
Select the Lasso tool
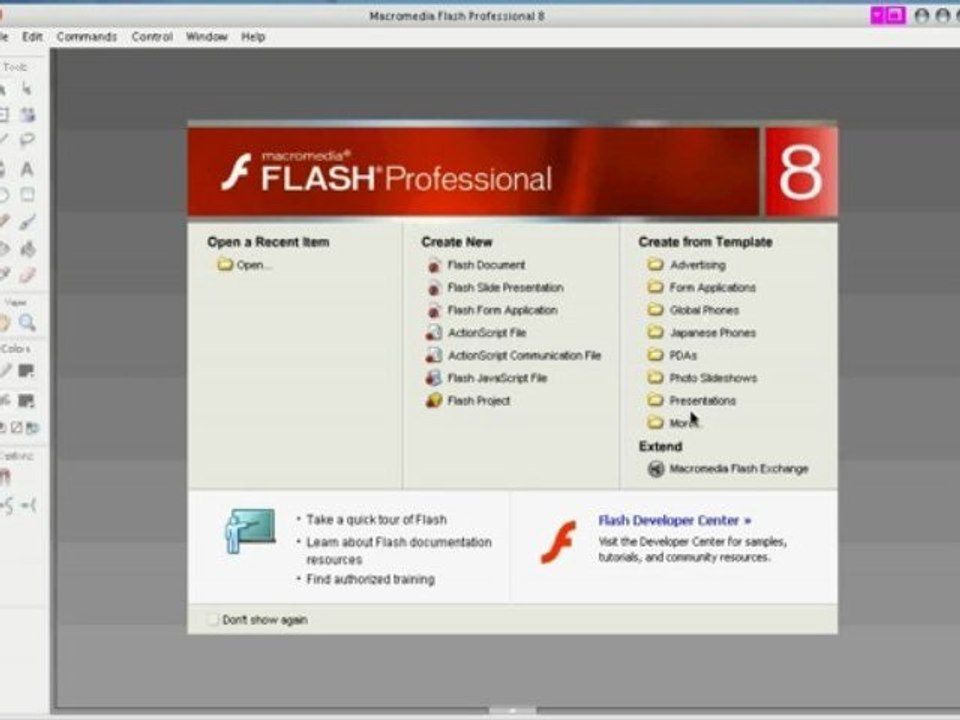click(27, 140)
